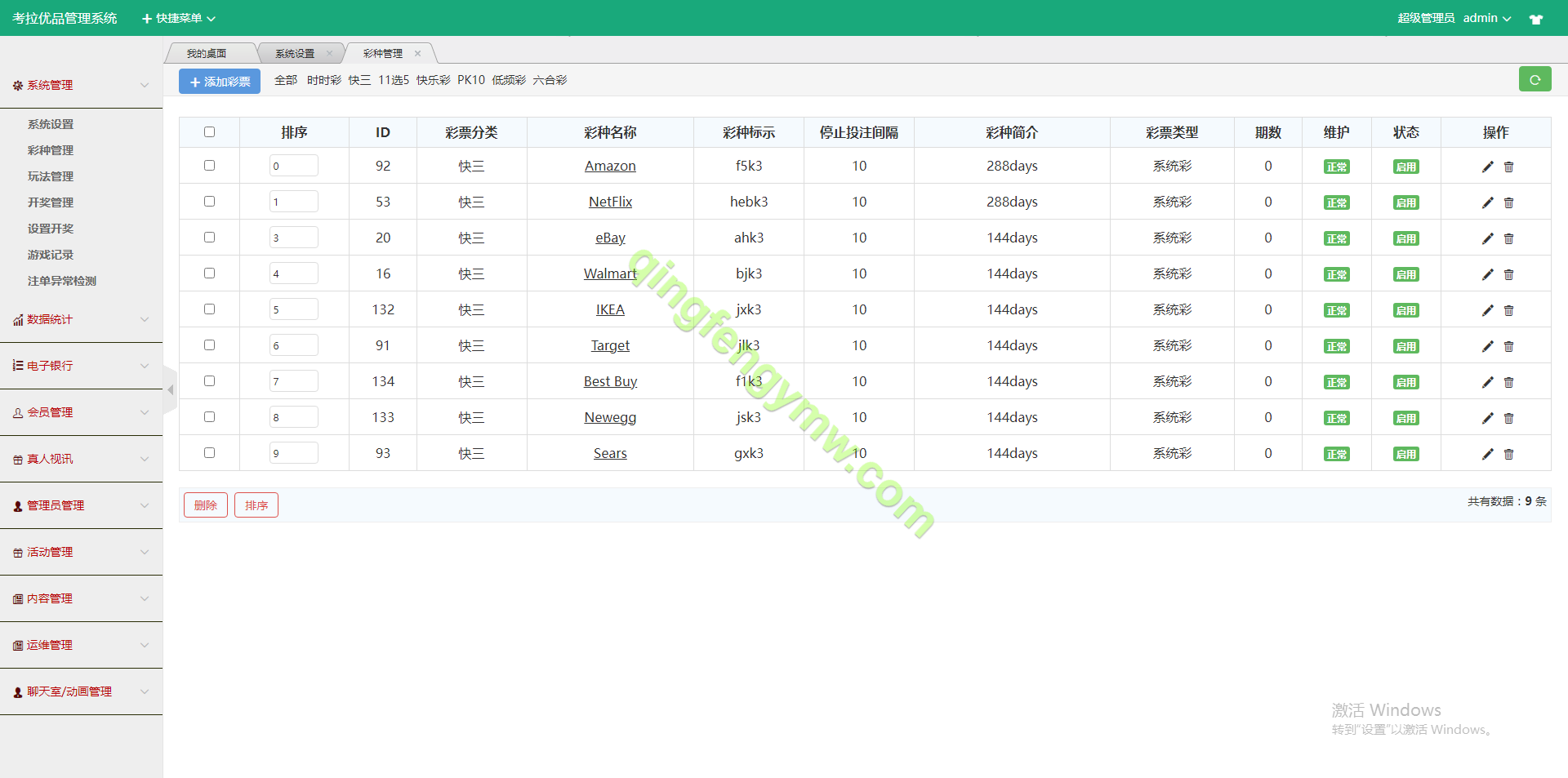The image size is (1568, 778).
Task: Switch to the 我的桌面 tab
Action: click(207, 54)
